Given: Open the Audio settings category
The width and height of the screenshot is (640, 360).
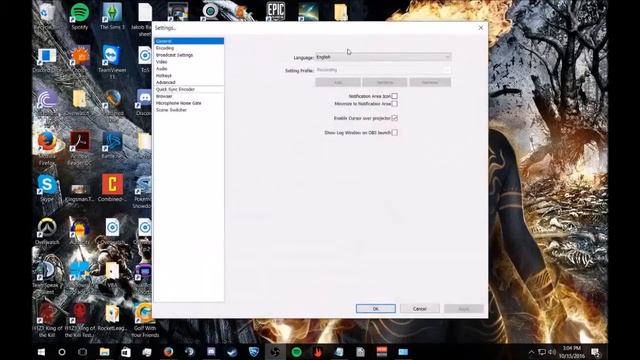Looking at the screenshot, I should (189, 69).
